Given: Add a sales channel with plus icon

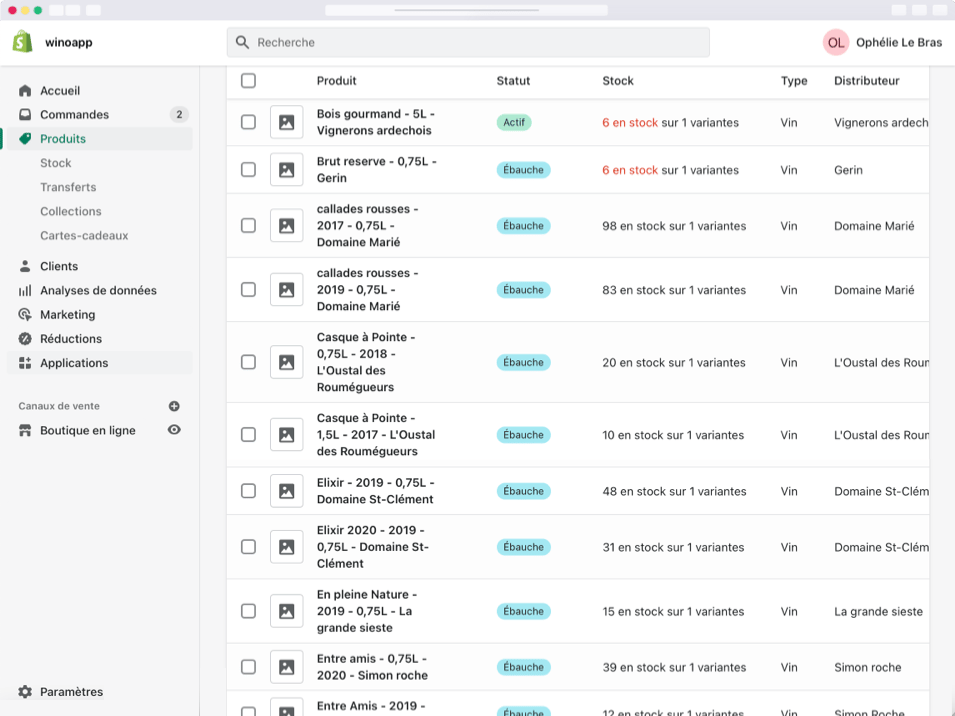Looking at the screenshot, I should pyautogui.click(x=174, y=406).
